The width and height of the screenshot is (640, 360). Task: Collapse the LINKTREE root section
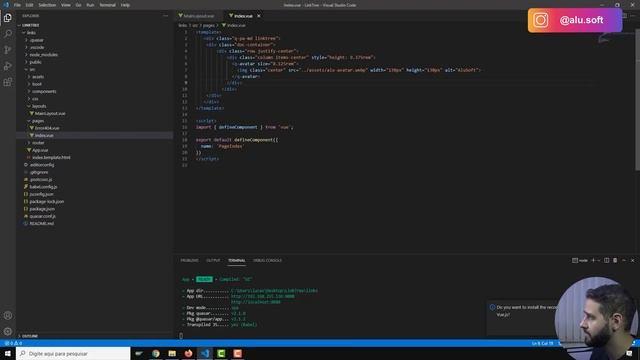click(x=30, y=25)
